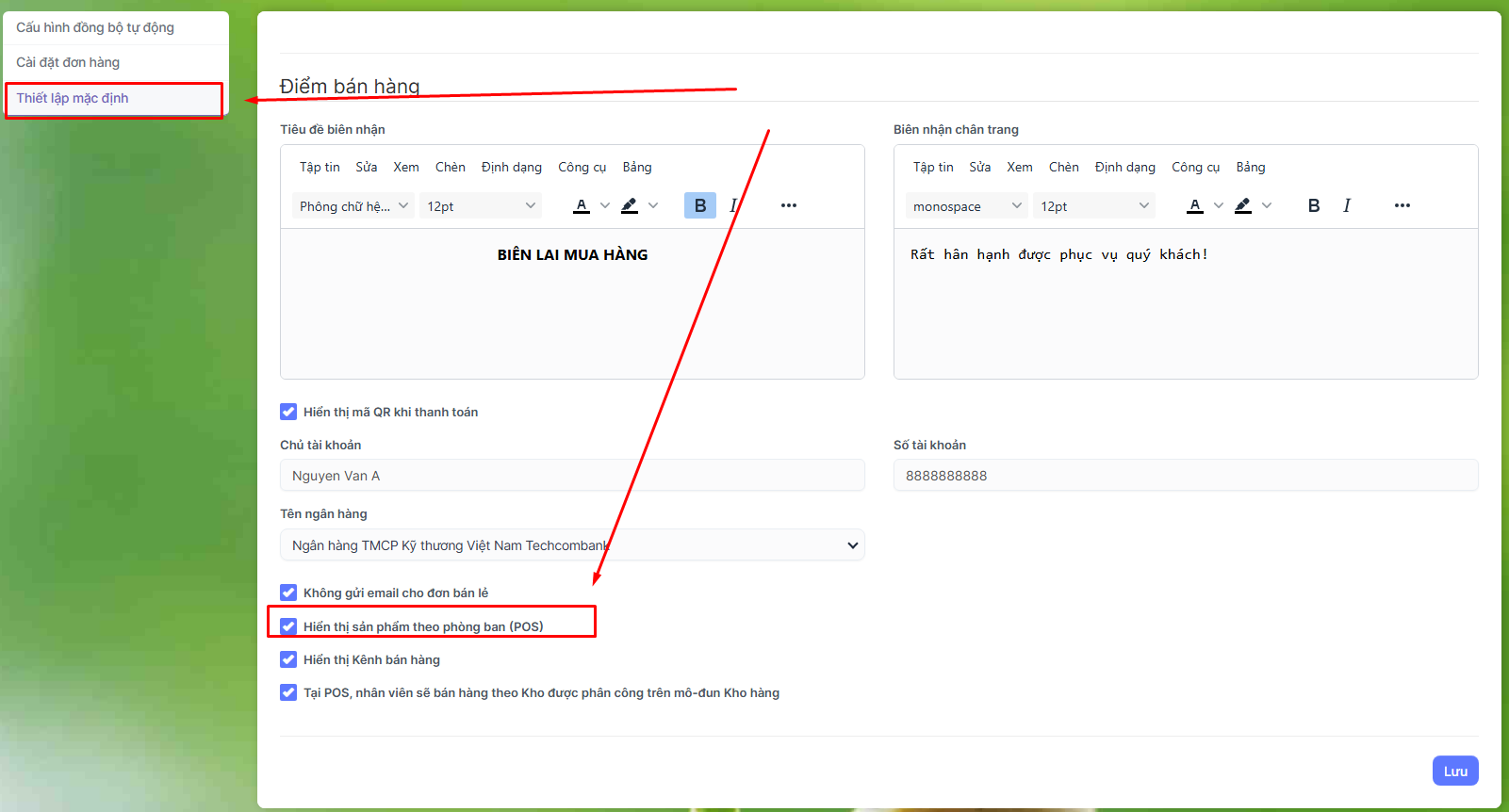Open more options in receipt header toolbar
Viewport: 1509px width, 812px height.
coord(789,205)
